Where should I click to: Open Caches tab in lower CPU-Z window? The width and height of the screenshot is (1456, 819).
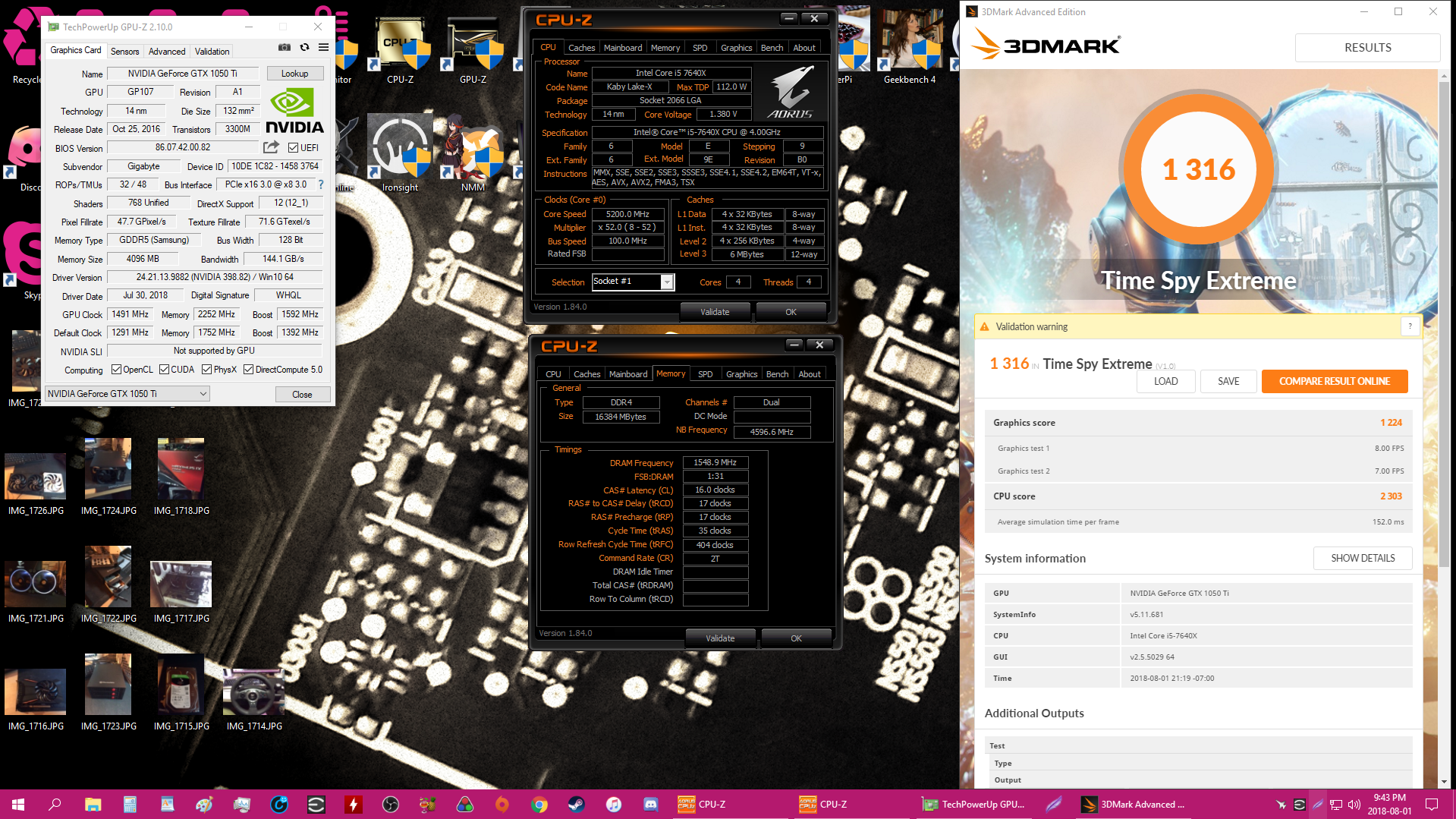pyautogui.click(x=586, y=374)
